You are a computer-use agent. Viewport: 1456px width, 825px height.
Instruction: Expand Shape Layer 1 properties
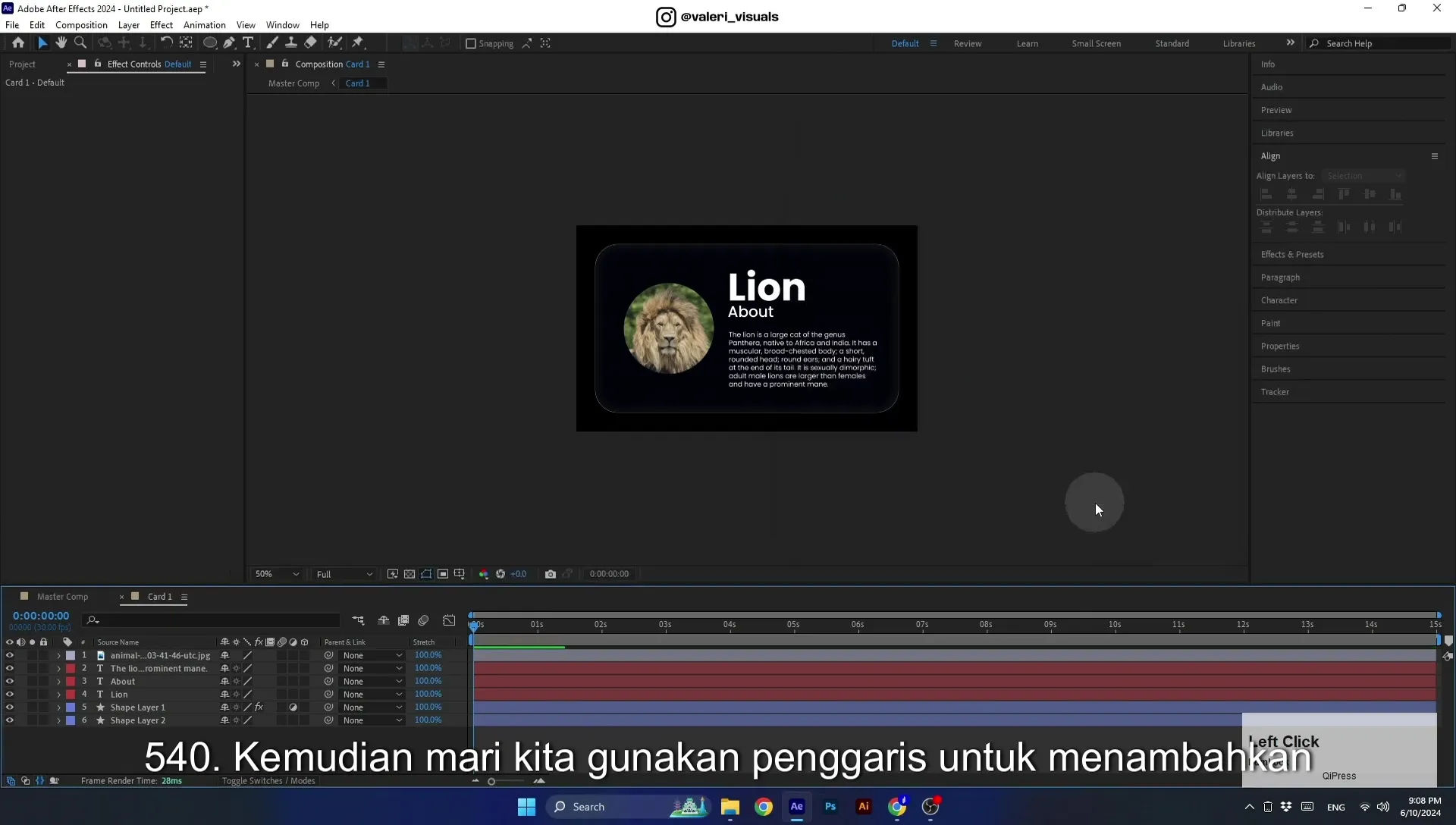58,707
